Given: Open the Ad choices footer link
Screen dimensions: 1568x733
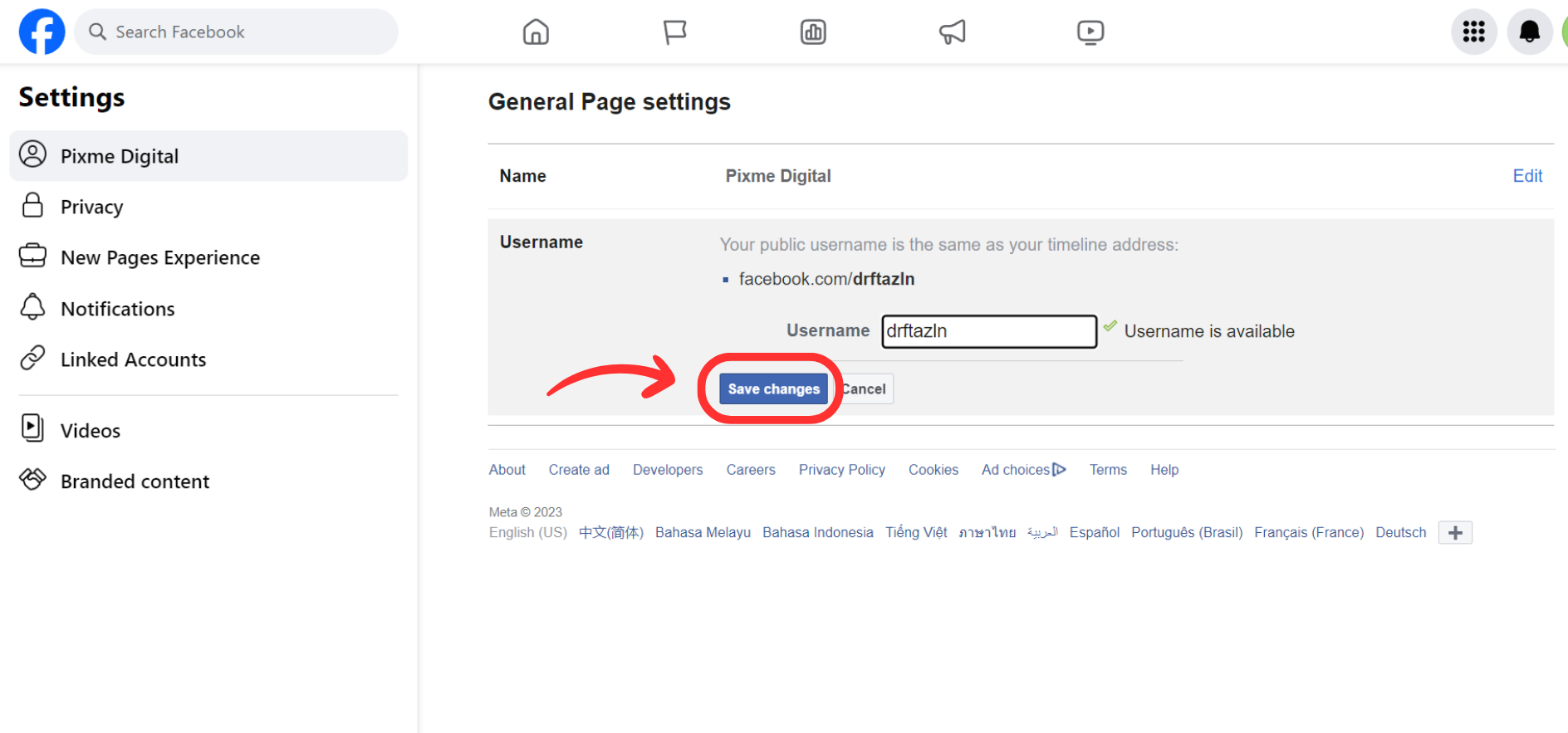Looking at the screenshot, I should point(1022,470).
